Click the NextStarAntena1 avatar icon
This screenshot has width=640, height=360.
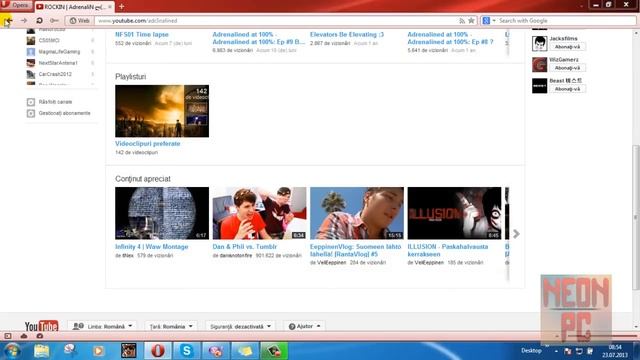(31, 63)
